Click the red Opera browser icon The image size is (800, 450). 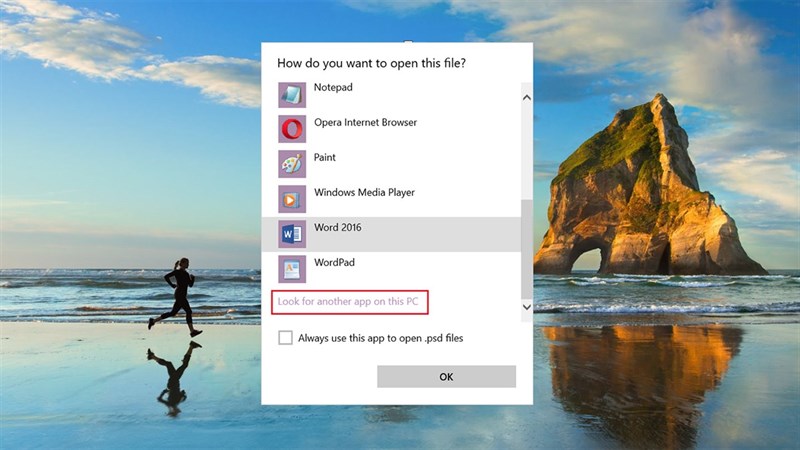292,129
